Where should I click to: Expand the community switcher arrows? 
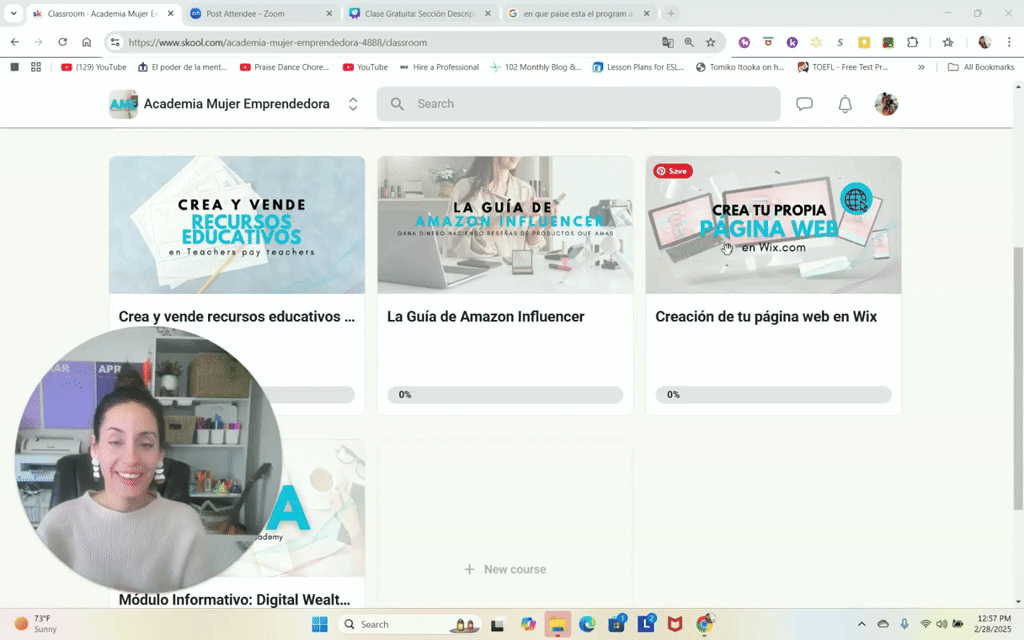point(353,104)
